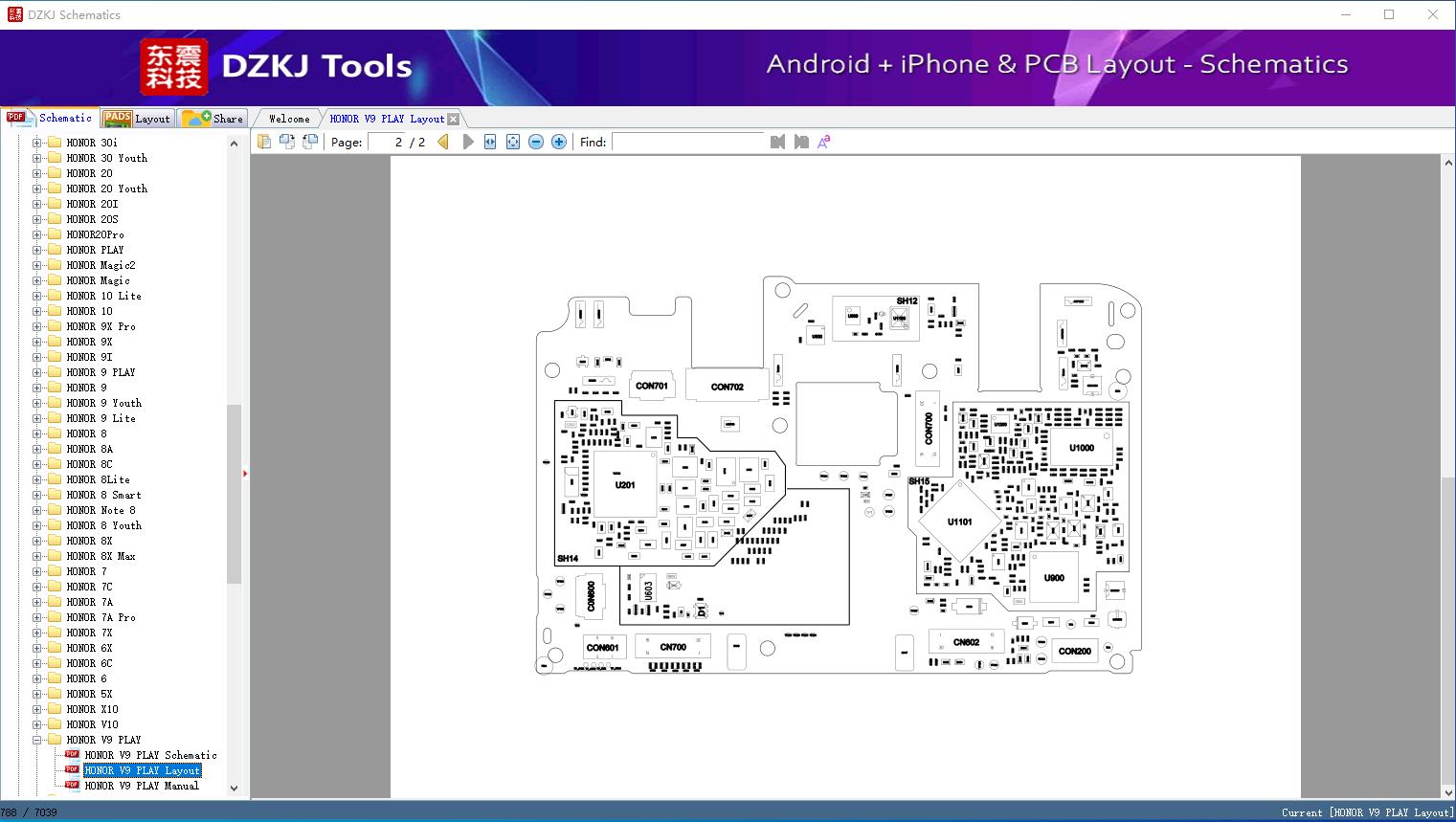Close the HONOR V9 PLAY Layout tab

(x=454, y=119)
